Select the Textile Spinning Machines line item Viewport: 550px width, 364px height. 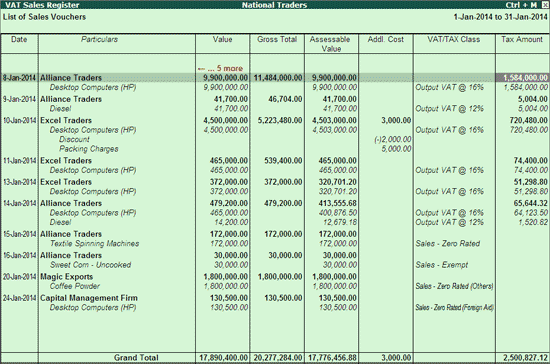click(94, 243)
